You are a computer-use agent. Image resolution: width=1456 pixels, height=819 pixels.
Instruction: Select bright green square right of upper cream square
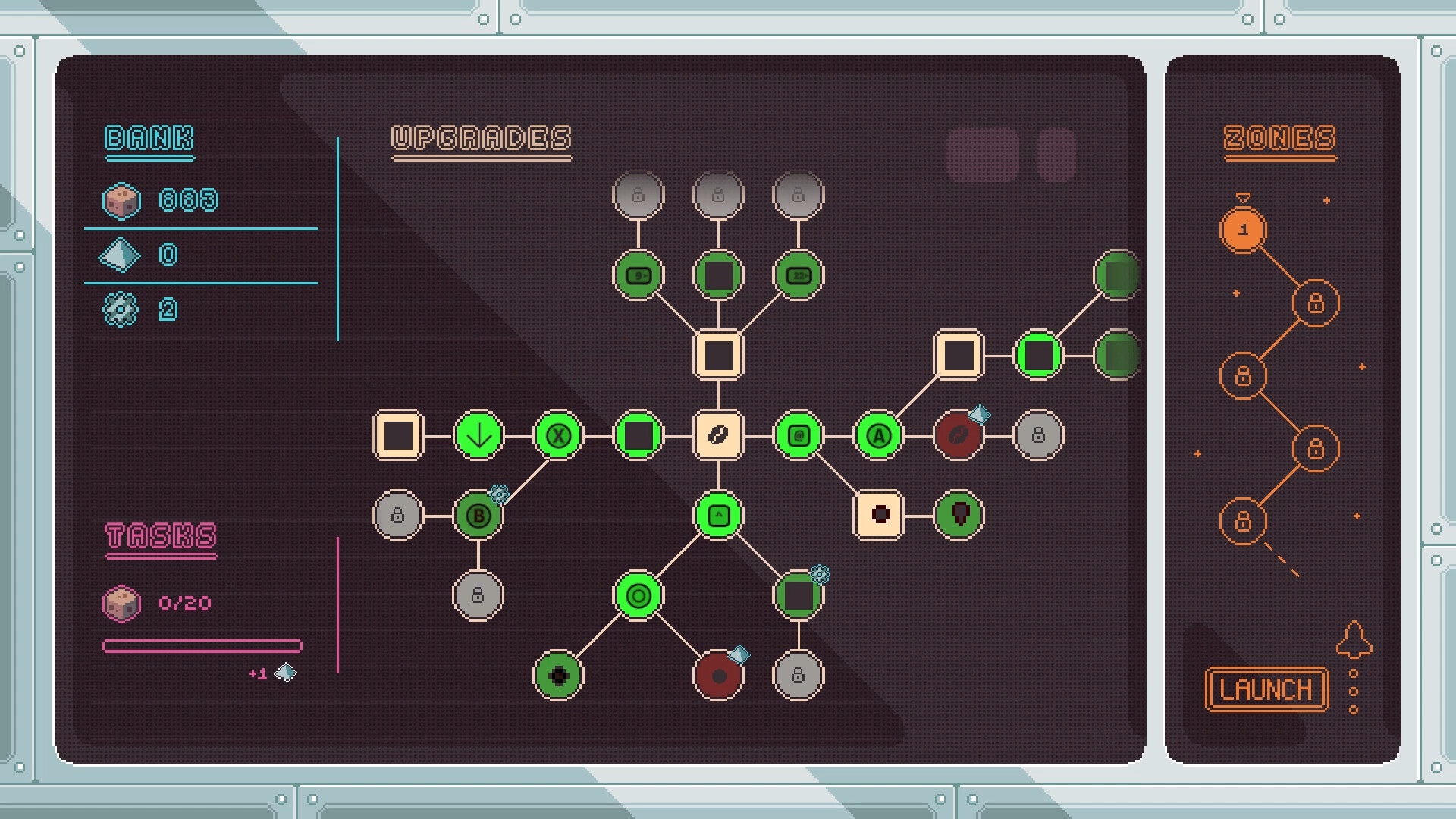1038,355
